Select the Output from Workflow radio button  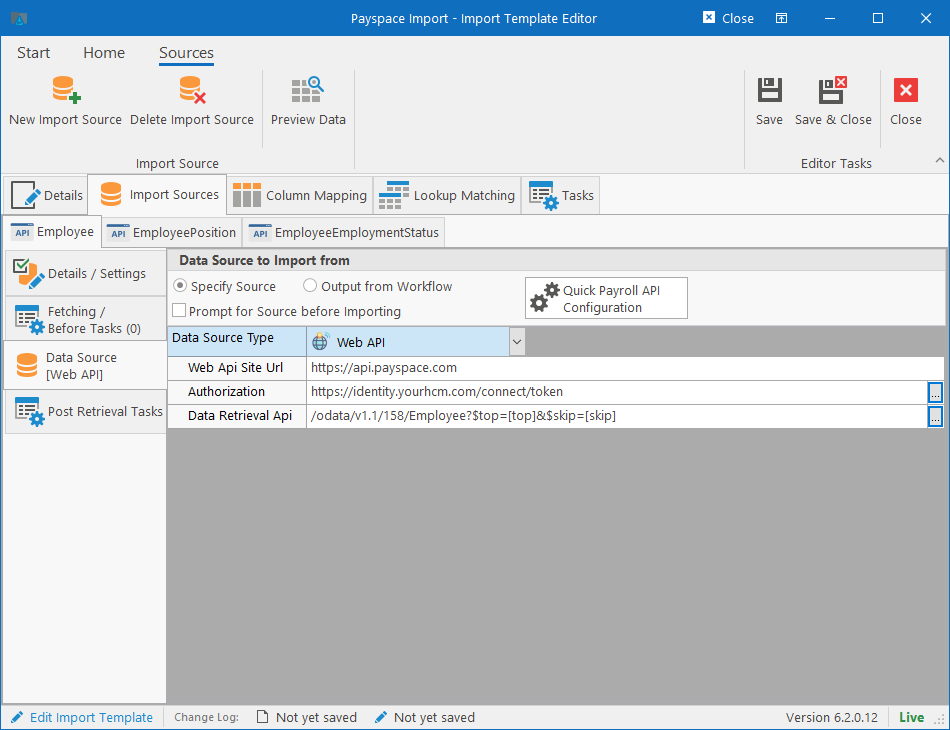click(310, 285)
